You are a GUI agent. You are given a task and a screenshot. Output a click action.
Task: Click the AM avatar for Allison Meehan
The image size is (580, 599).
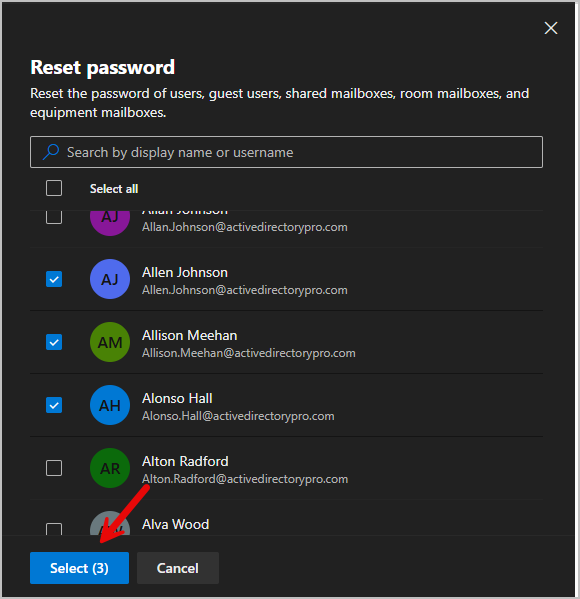click(x=110, y=342)
